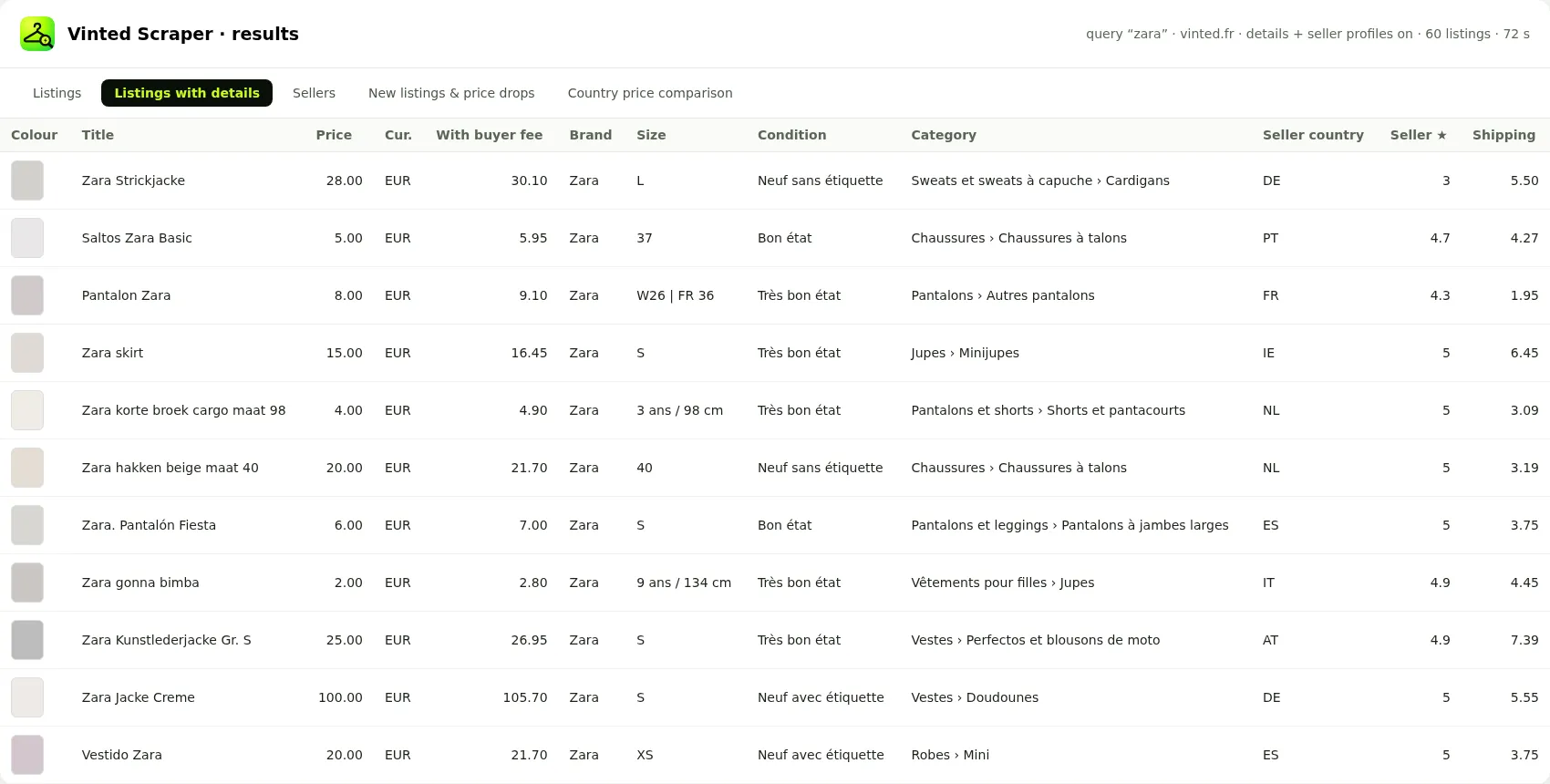Click category 'Jupes › Minijupes'

tap(965, 353)
